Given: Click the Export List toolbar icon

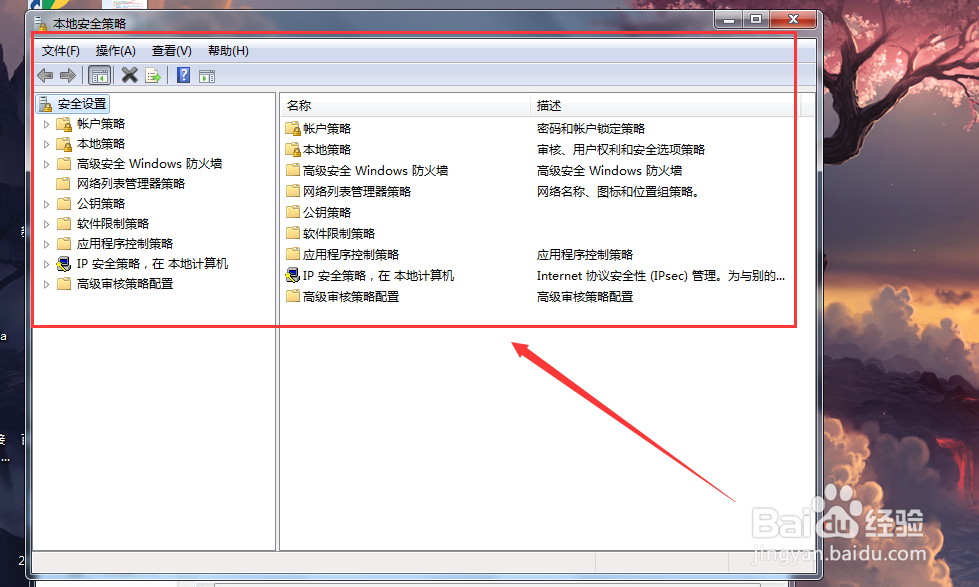Looking at the screenshot, I should click(153, 76).
